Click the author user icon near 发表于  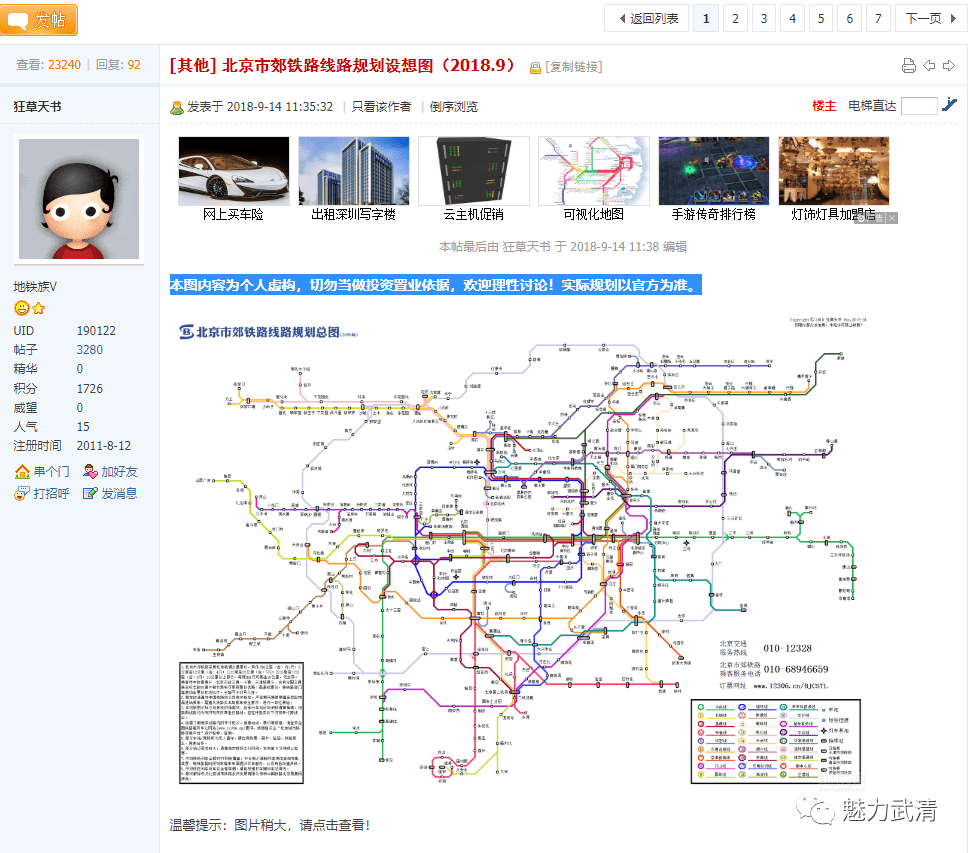pos(177,108)
